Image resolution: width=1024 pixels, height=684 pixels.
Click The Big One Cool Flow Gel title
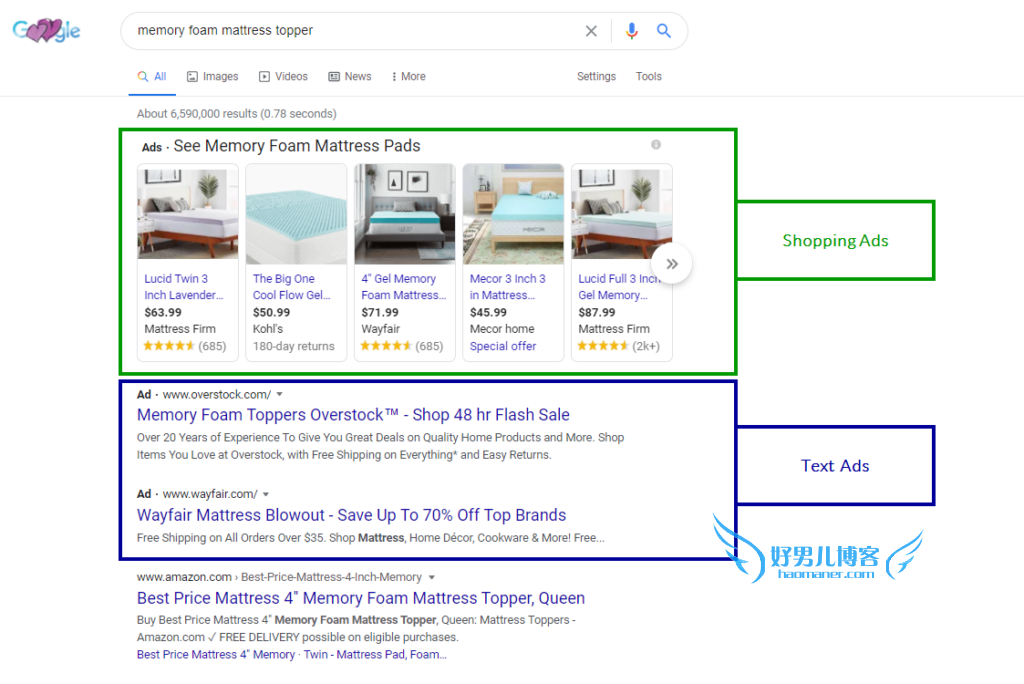[x=291, y=287]
